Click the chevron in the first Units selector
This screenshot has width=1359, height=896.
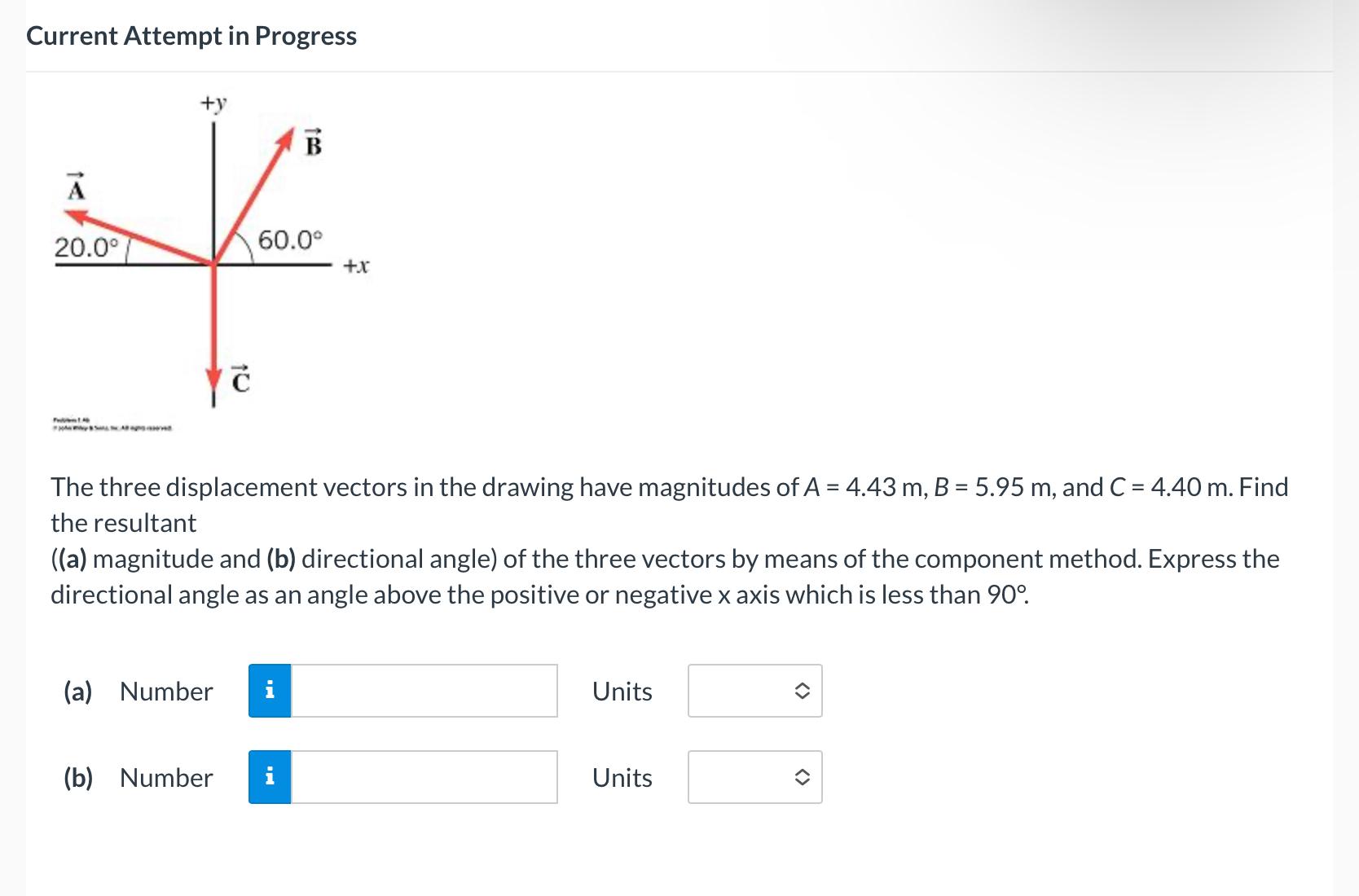(x=801, y=691)
